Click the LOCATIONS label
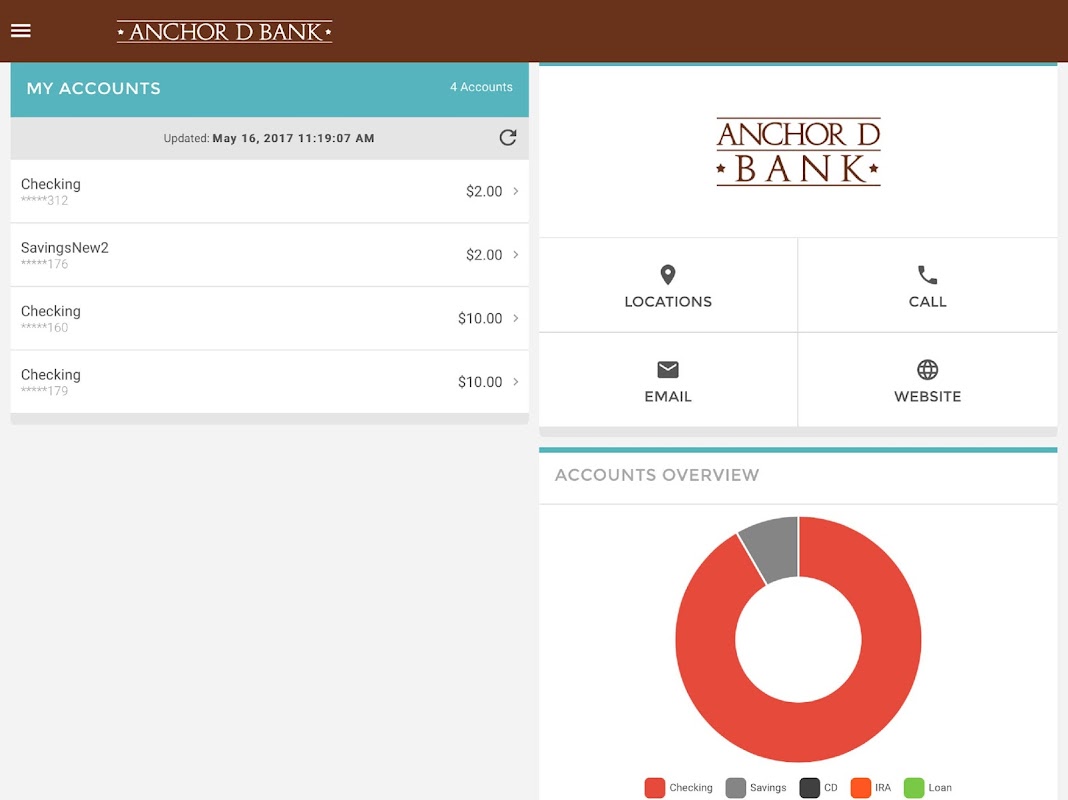The width and height of the screenshot is (1068, 800). 668,302
